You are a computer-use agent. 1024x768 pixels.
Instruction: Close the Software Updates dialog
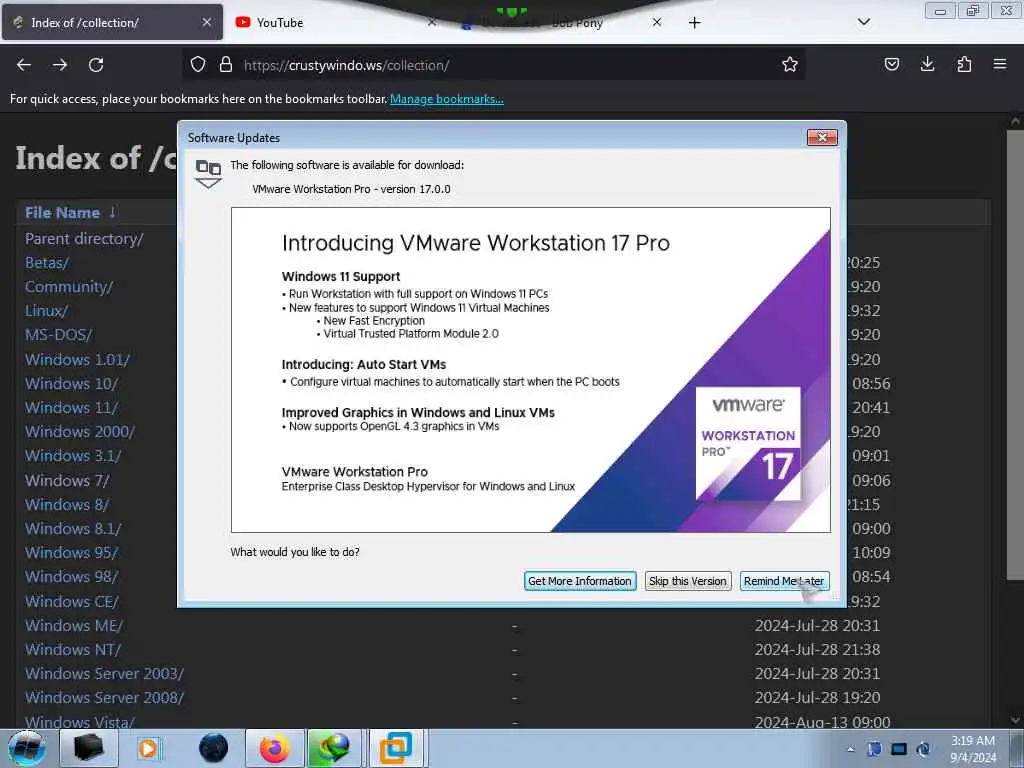[x=822, y=137]
